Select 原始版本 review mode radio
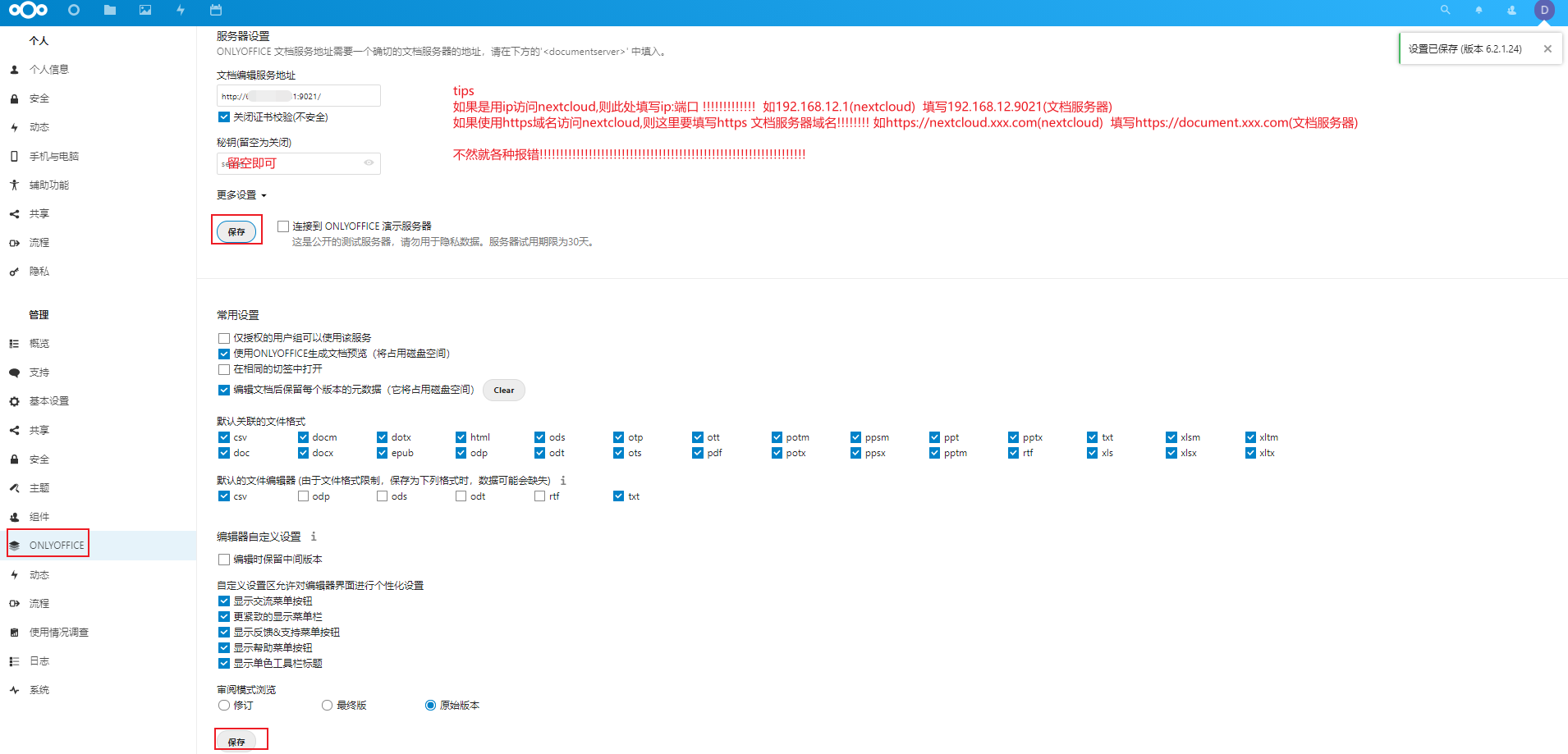Viewport: 1568px width, 754px height. [430, 706]
